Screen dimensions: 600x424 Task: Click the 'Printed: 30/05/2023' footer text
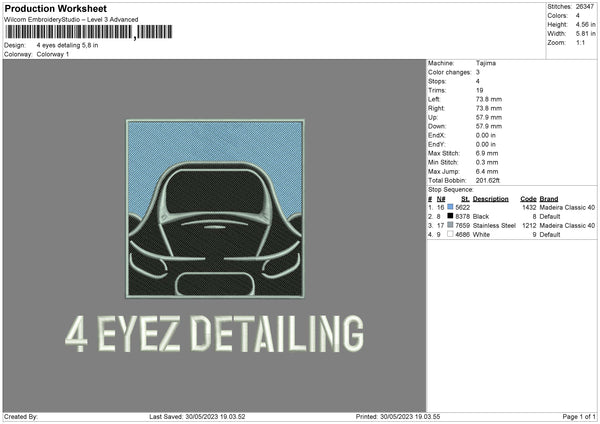coord(398,416)
